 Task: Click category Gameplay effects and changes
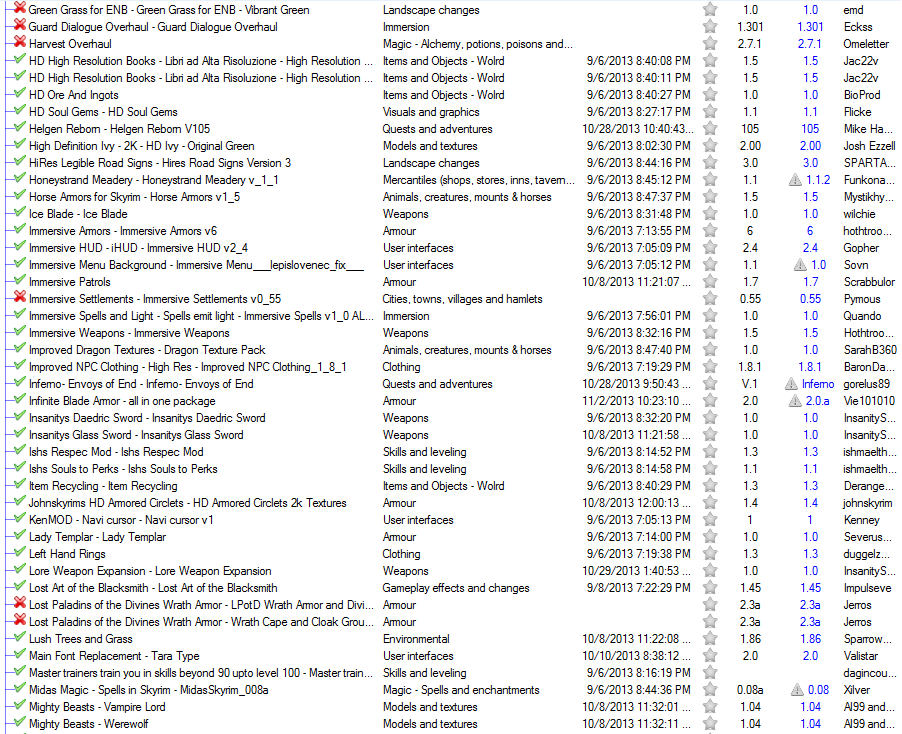pyautogui.click(x=456, y=588)
